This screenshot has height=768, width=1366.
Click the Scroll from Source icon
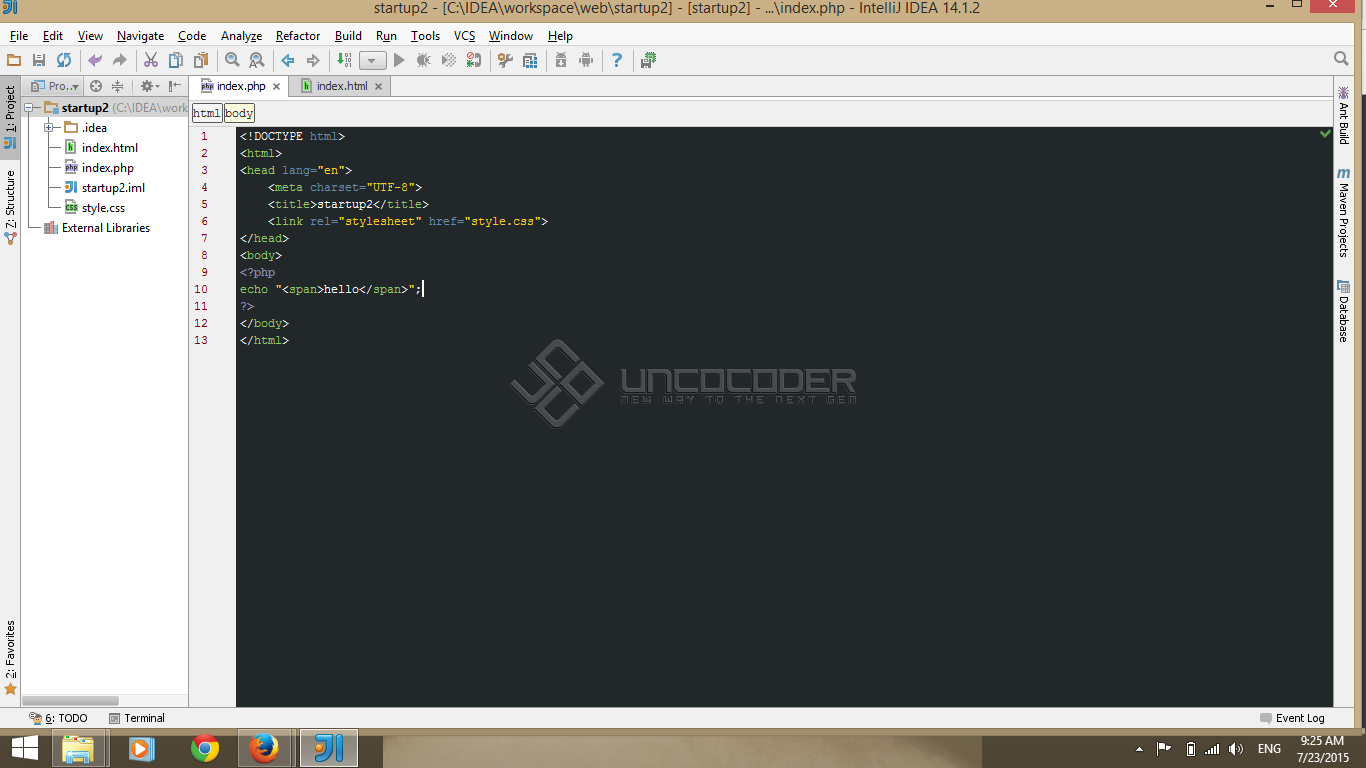[96, 86]
